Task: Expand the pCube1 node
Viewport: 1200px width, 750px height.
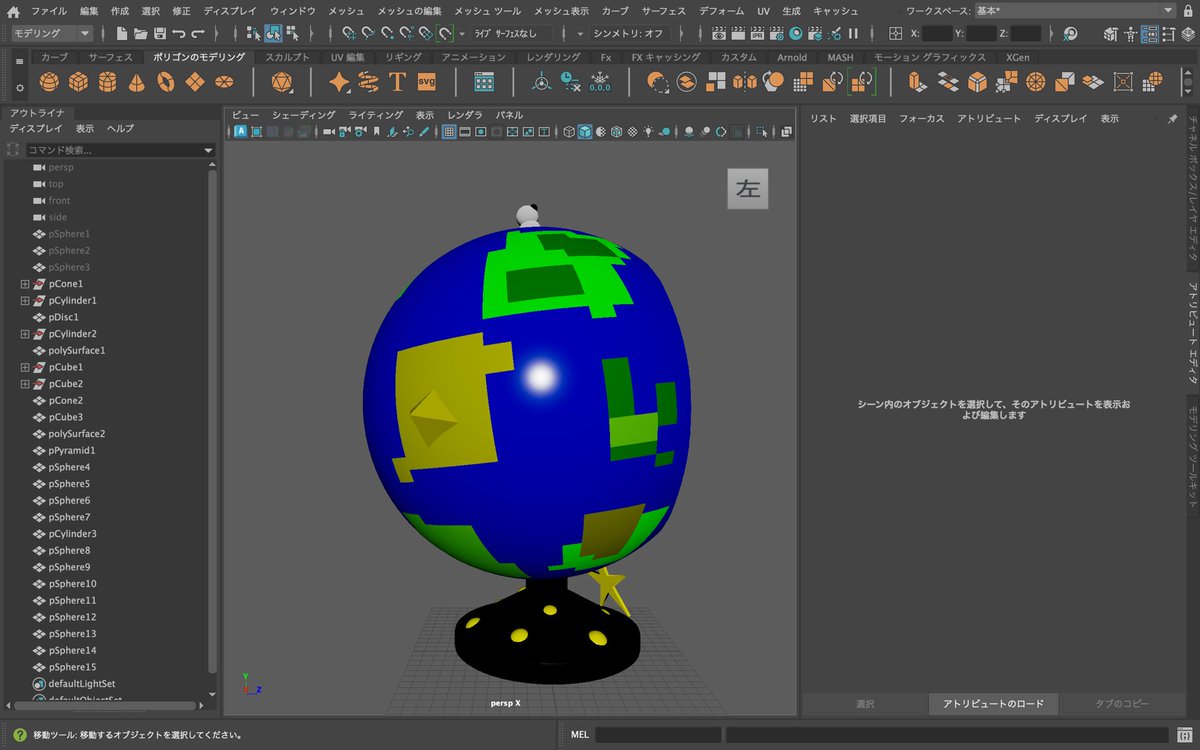Action: (x=25, y=367)
